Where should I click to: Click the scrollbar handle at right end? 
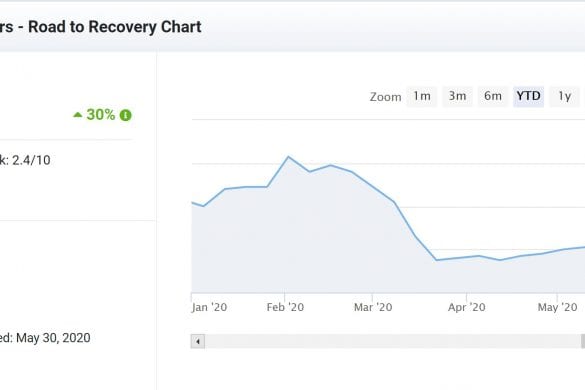click(x=583, y=341)
